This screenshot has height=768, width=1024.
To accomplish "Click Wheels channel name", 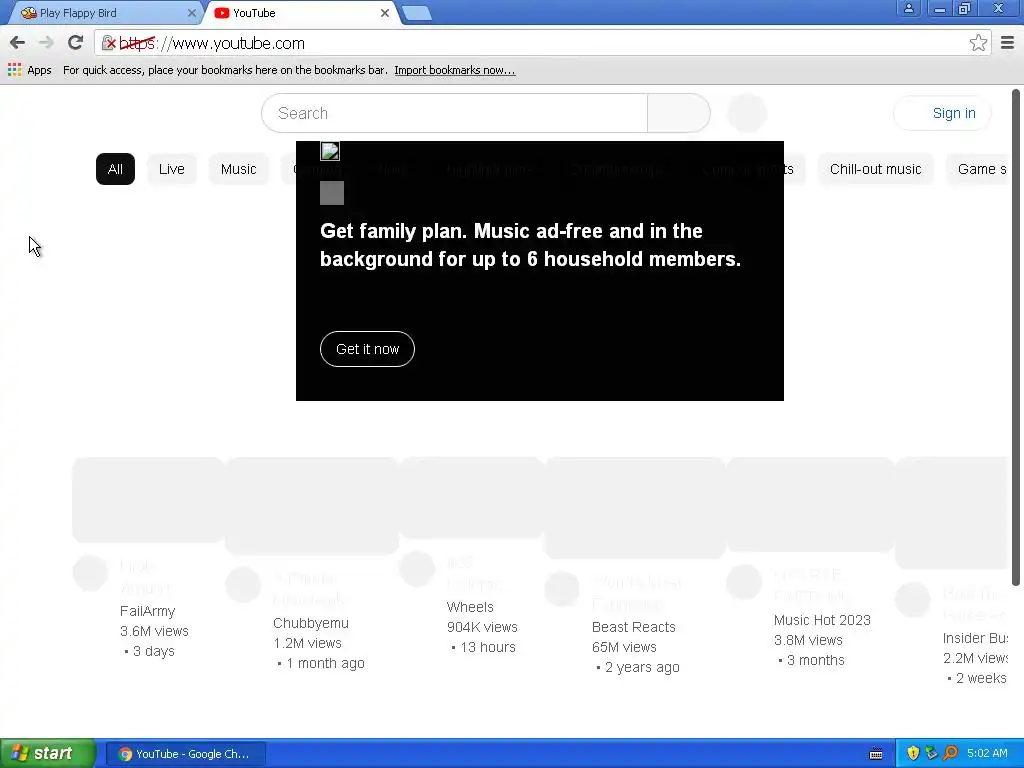I will tap(470, 607).
